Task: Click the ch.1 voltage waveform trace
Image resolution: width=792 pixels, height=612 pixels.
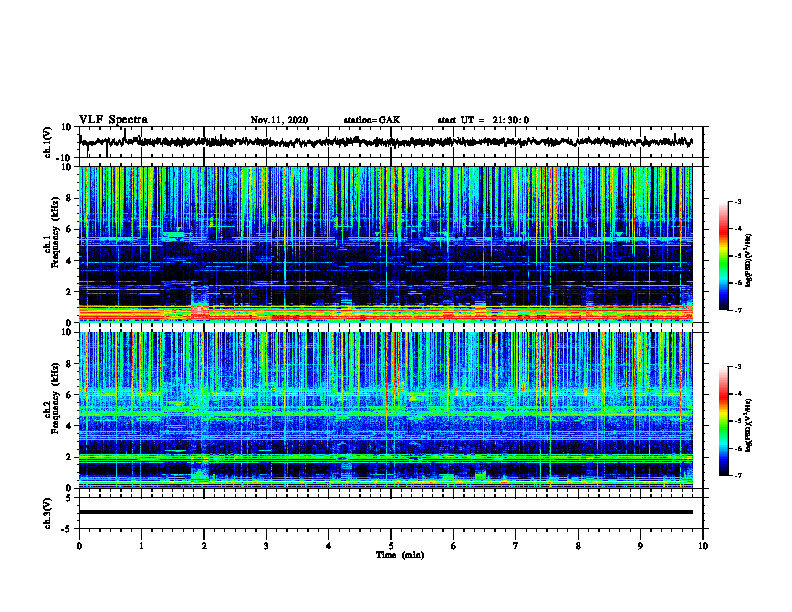Action: [x=386, y=142]
